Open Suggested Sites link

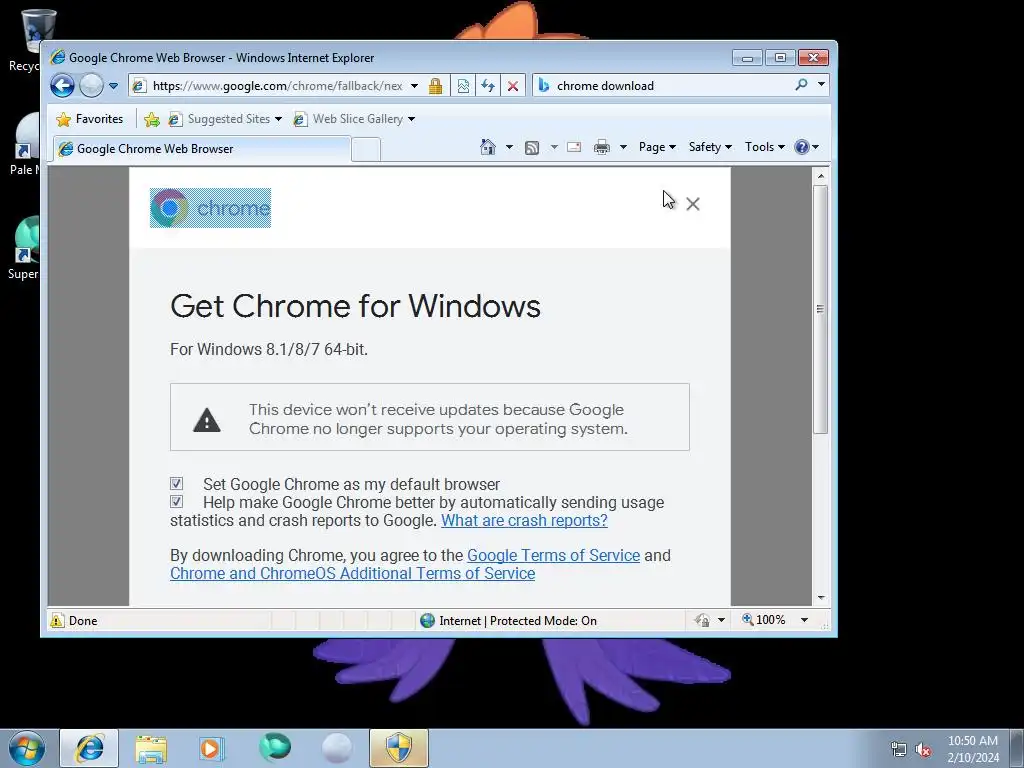click(225, 119)
